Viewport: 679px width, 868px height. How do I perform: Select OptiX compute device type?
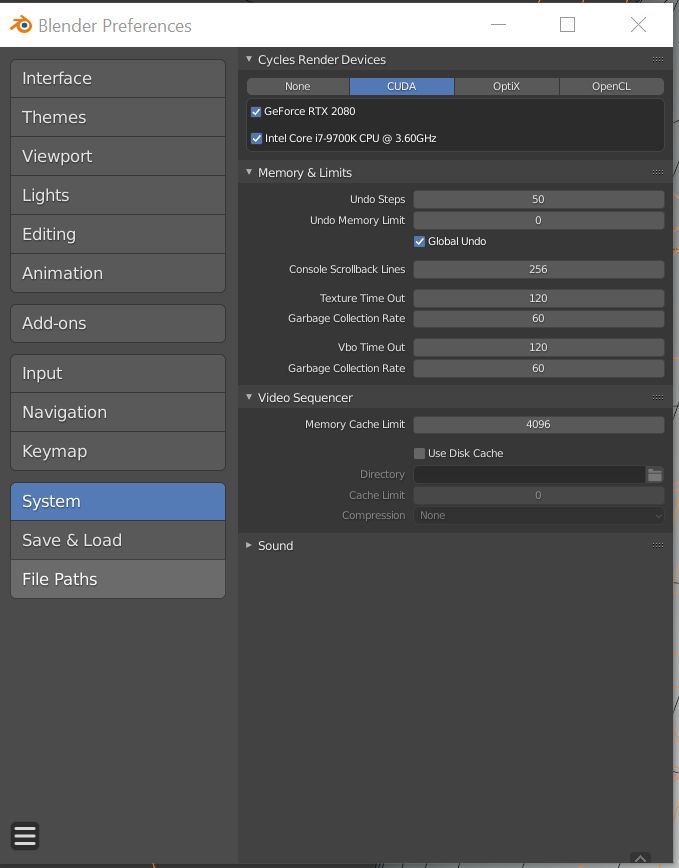tap(506, 86)
